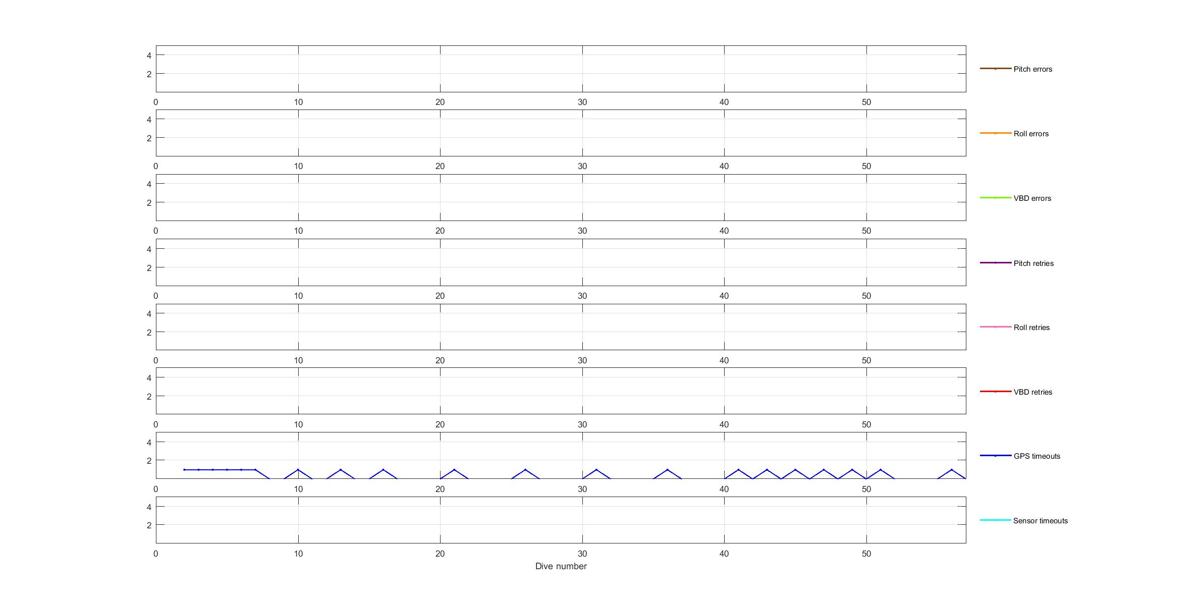Click the Roll errors legend label
The width and height of the screenshot is (1200, 611).
[1031, 134]
